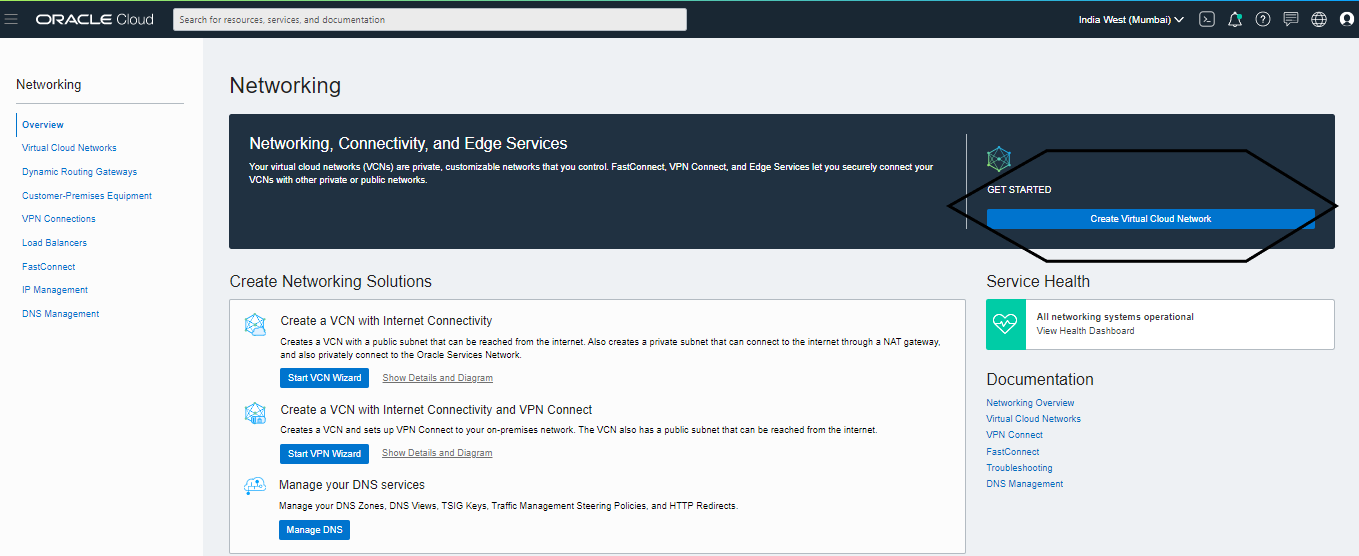Open Networking Overview documentation link
This screenshot has width=1359, height=556.
tap(1030, 403)
